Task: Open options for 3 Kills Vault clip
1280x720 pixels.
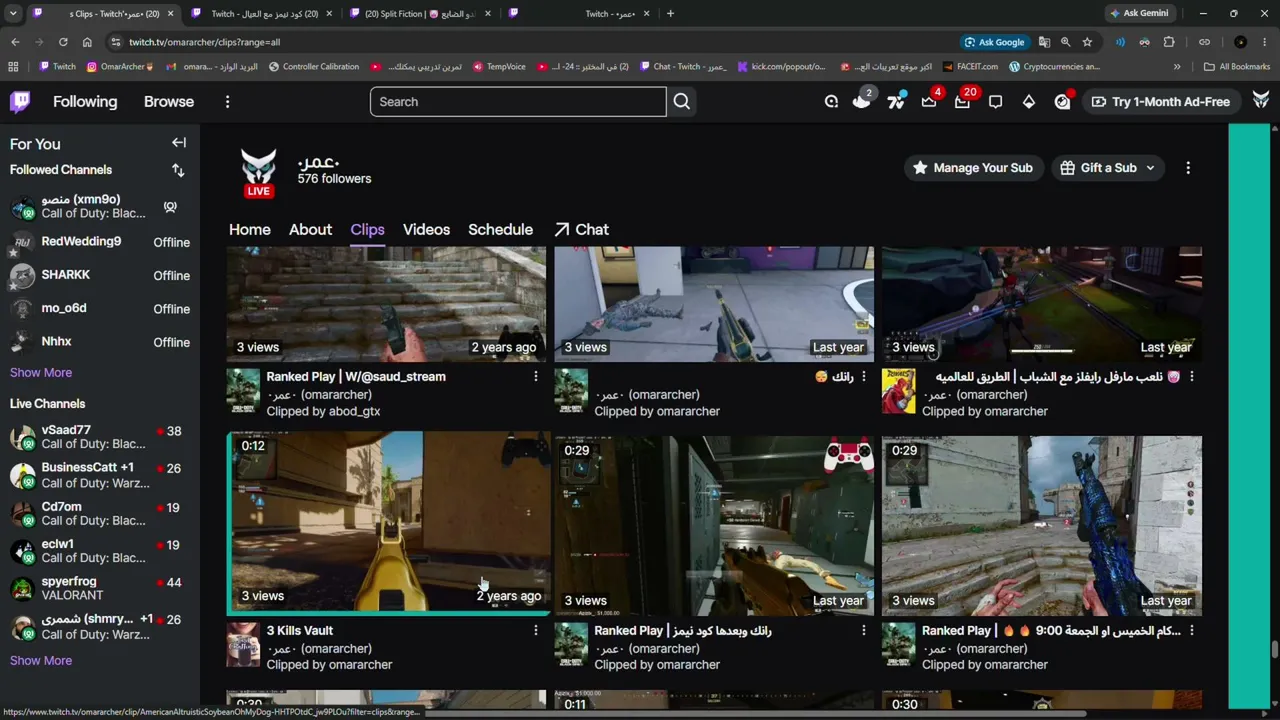Action: tap(536, 630)
